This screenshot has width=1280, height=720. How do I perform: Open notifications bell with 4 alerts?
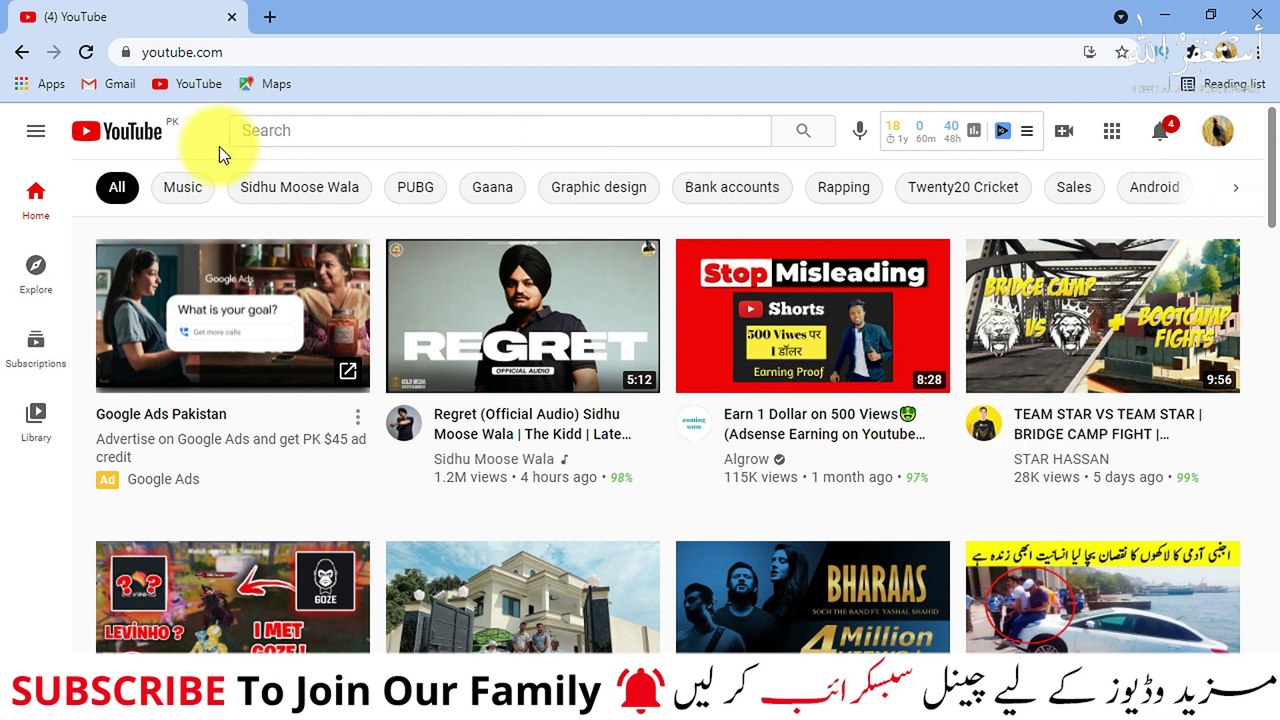[1160, 131]
